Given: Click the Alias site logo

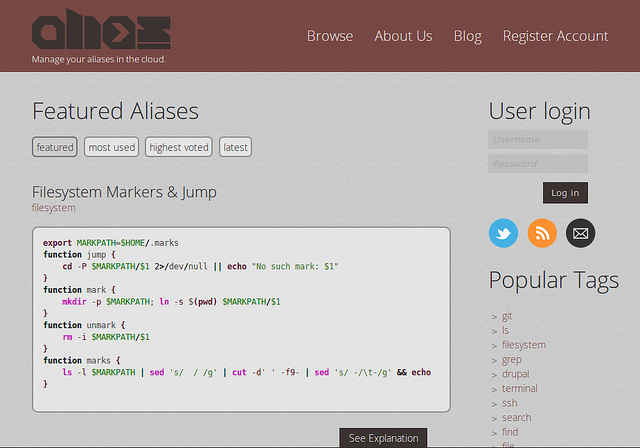Looking at the screenshot, I should coord(101,32).
